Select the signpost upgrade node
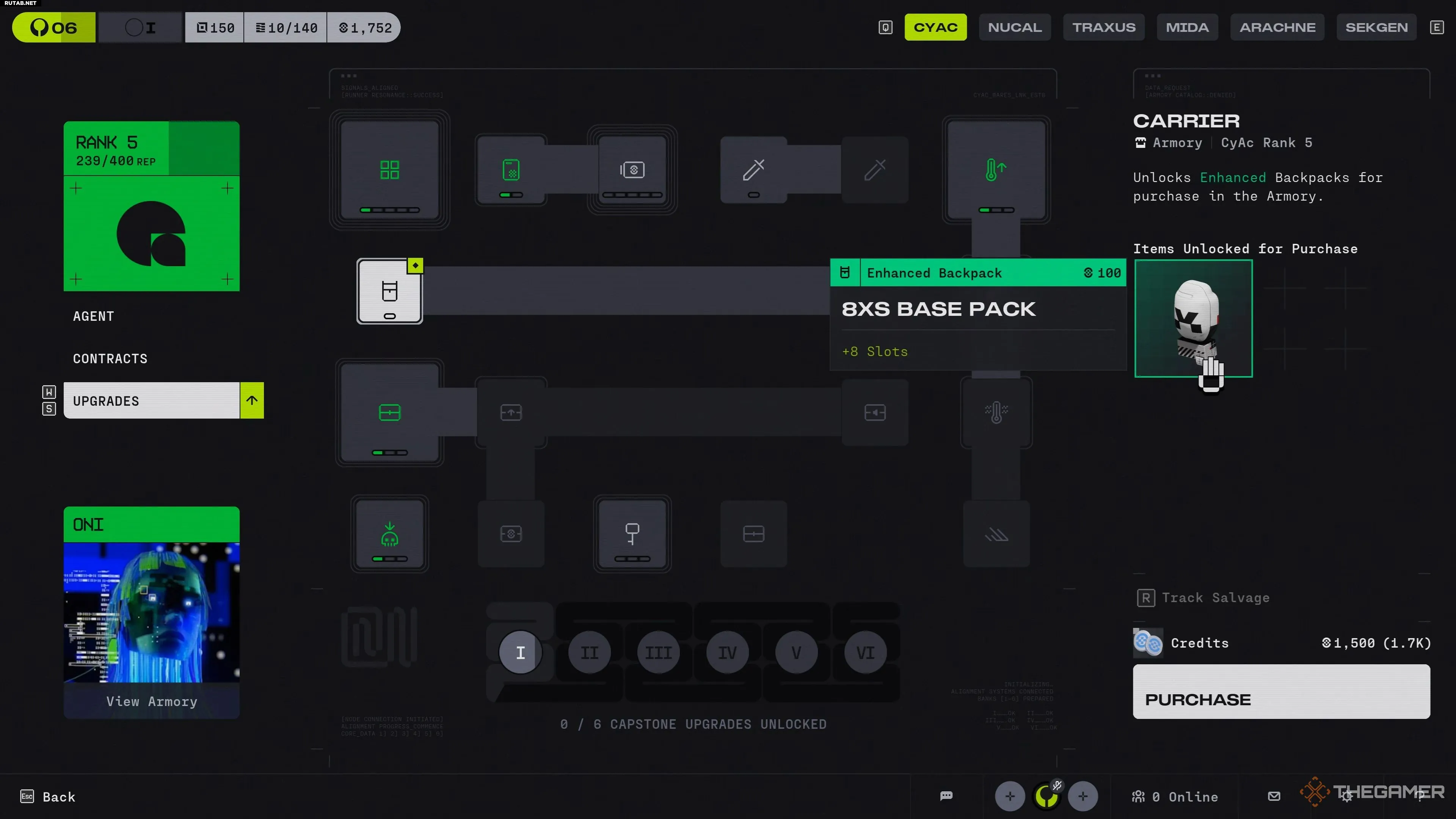Viewport: 1456px width, 819px height. pos(632,534)
